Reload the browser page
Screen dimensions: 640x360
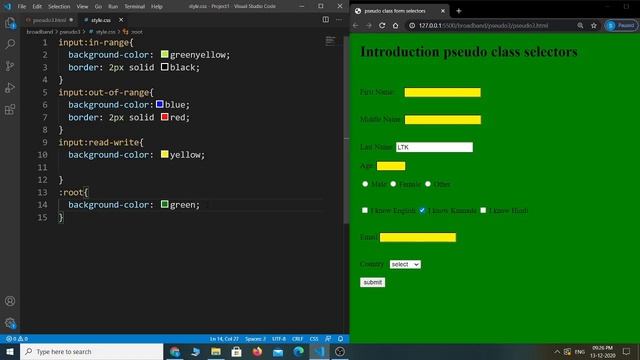tap(382, 25)
